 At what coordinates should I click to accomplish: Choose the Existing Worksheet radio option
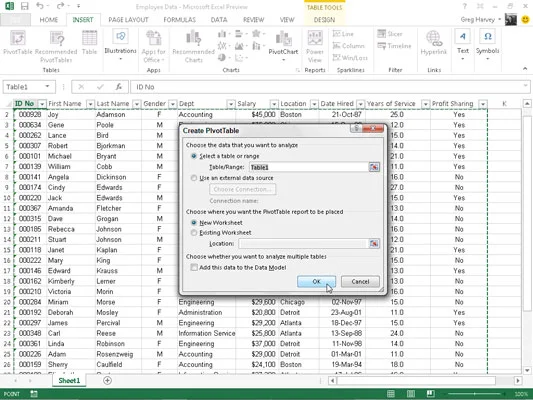pos(194,233)
